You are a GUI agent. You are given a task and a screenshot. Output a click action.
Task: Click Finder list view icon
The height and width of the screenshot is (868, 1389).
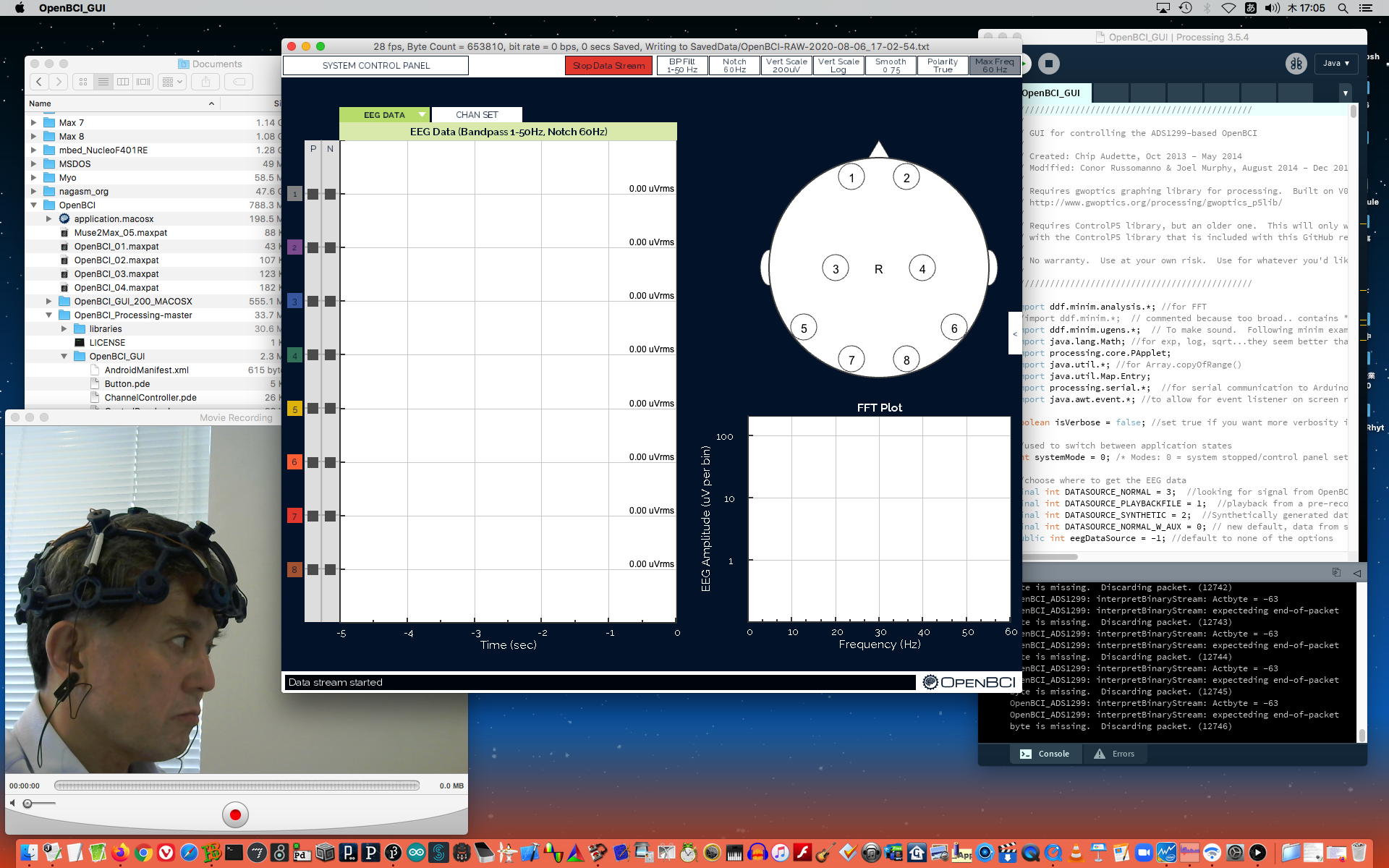point(103,82)
